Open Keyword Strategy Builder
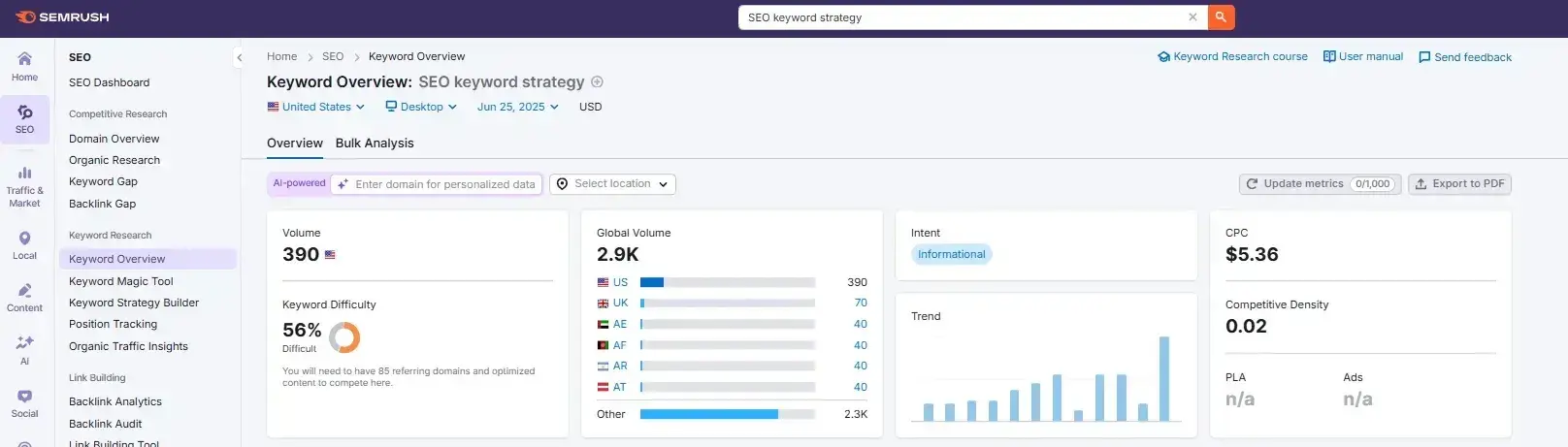Viewport: 1568px width, 447px height. tap(134, 303)
